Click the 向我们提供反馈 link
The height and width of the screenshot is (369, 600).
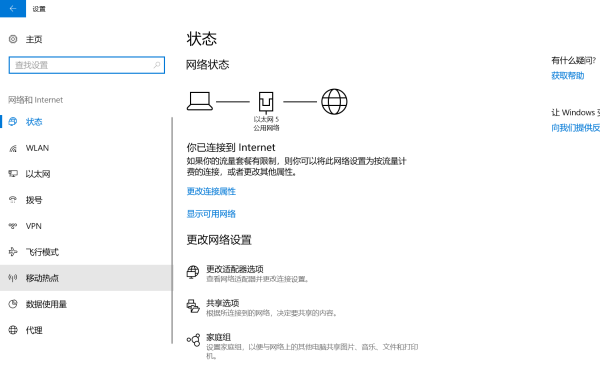pos(576,127)
